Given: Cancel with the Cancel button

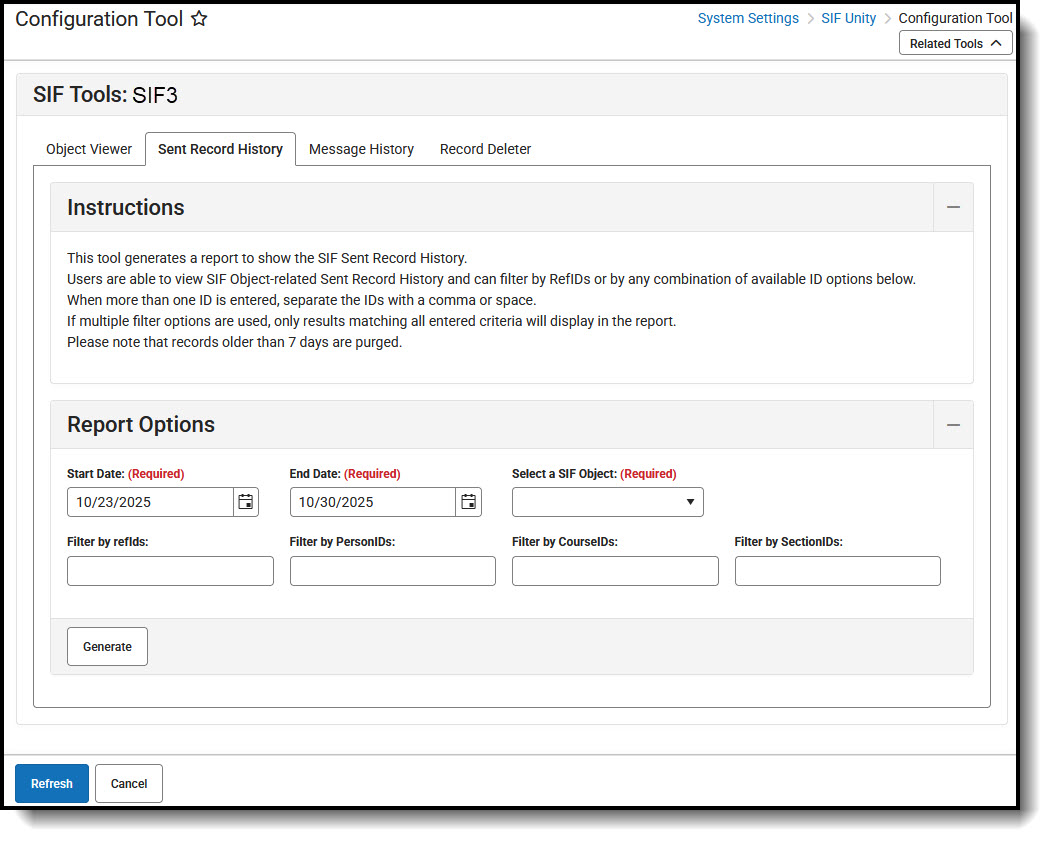Looking at the screenshot, I should (x=128, y=783).
